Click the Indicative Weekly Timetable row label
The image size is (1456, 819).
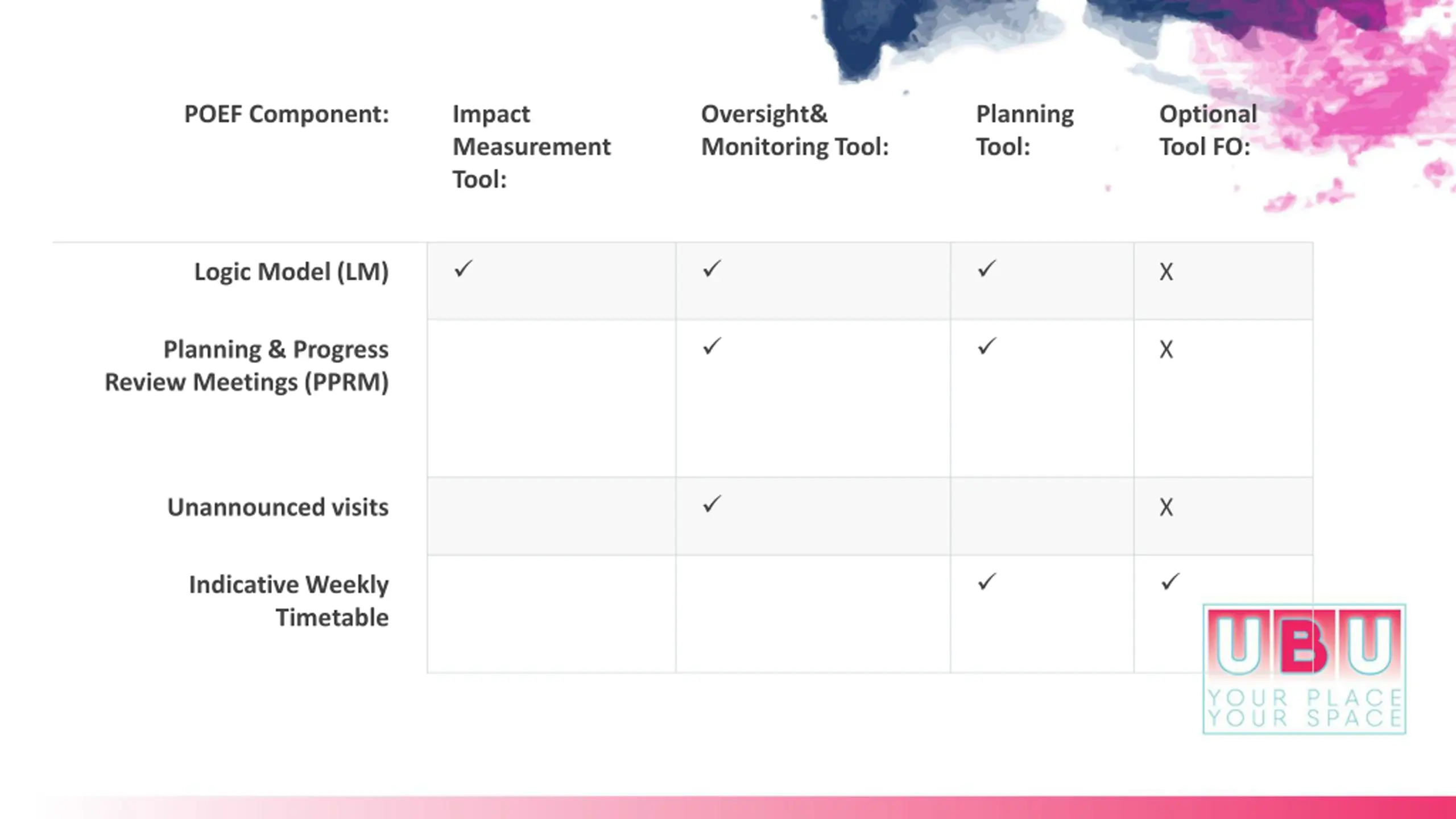[x=289, y=601]
